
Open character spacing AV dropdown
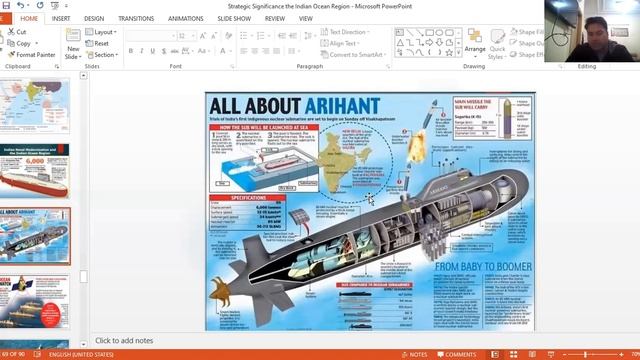187,51
